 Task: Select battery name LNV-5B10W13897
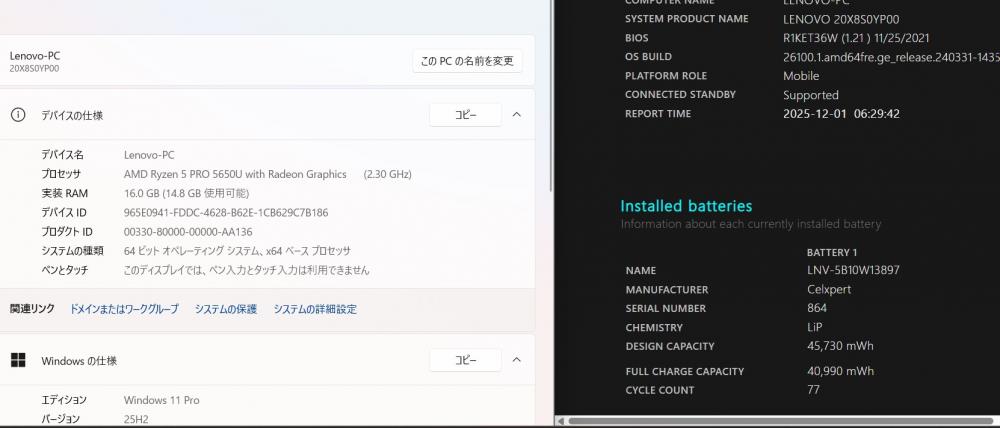pos(853,270)
